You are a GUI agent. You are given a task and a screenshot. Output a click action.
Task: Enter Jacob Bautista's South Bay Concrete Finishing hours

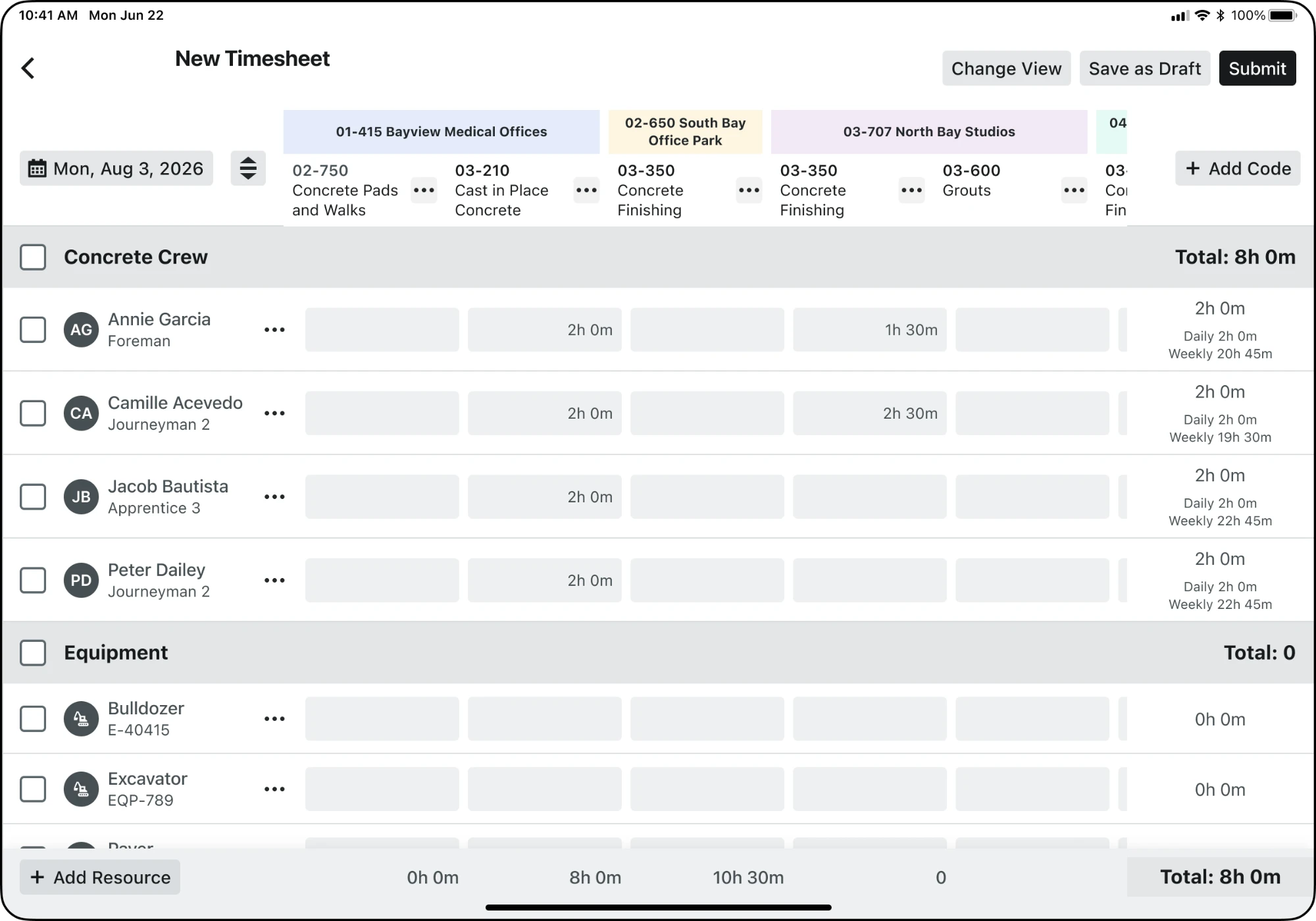(707, 497)
